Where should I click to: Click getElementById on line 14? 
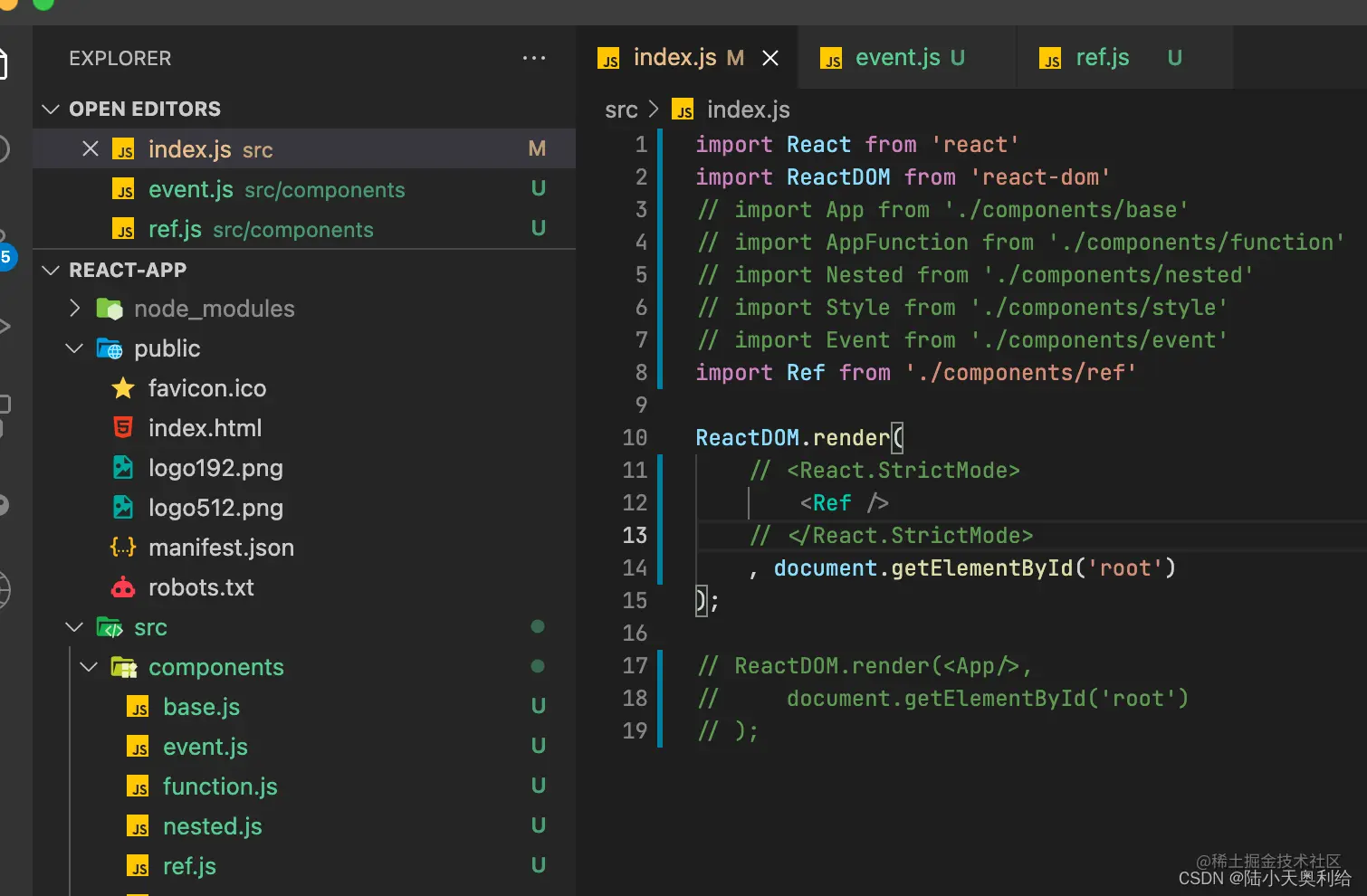pyautogui.click(x=982, y=567)
